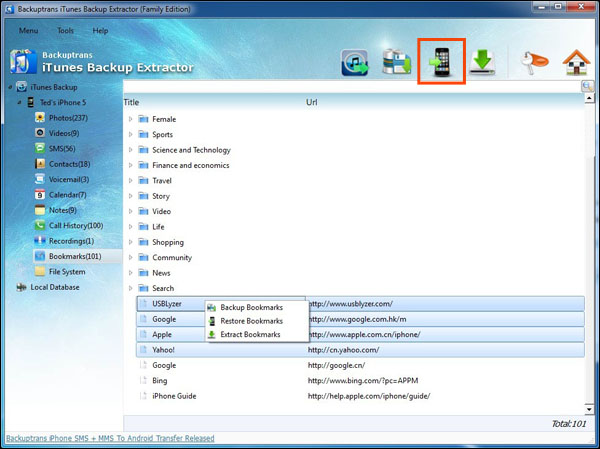Expand the Search bookmark folder
The image size is (600, 449).
pos(130,288)
